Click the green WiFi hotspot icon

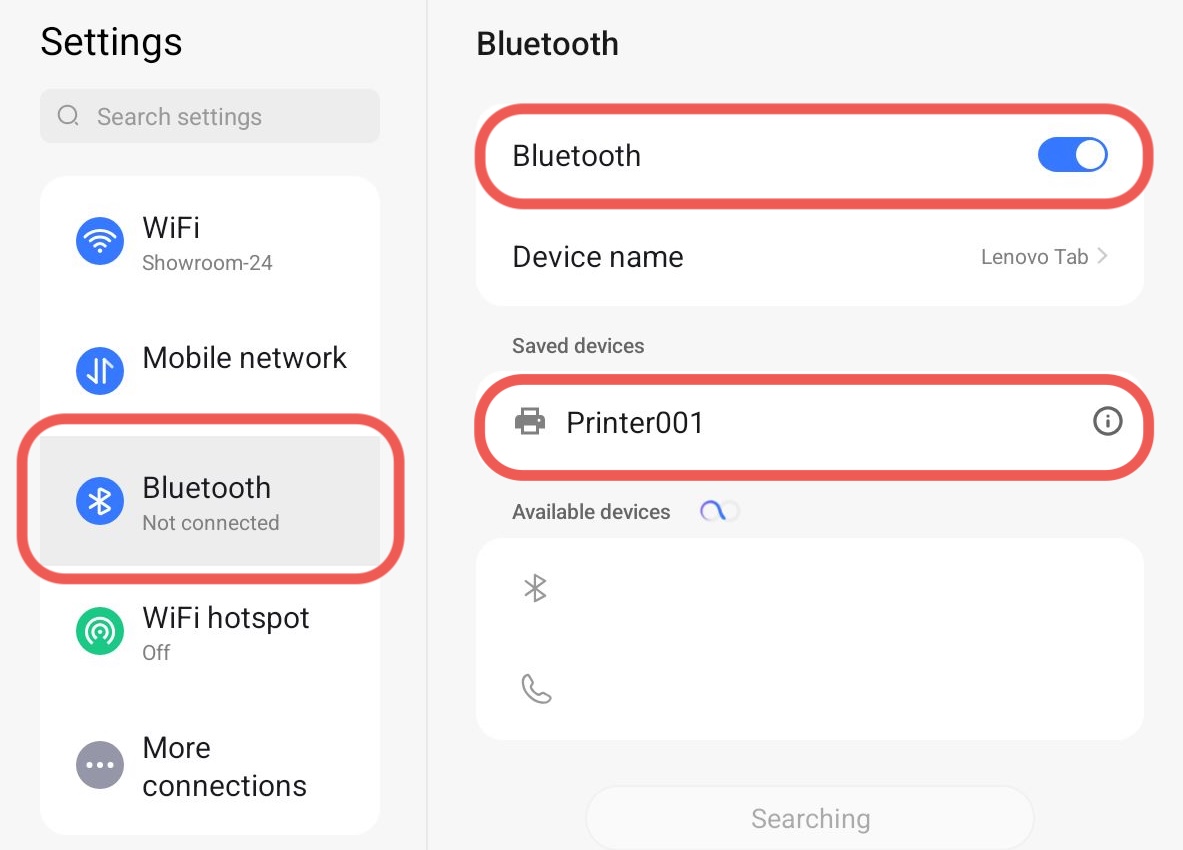(100, 631)
